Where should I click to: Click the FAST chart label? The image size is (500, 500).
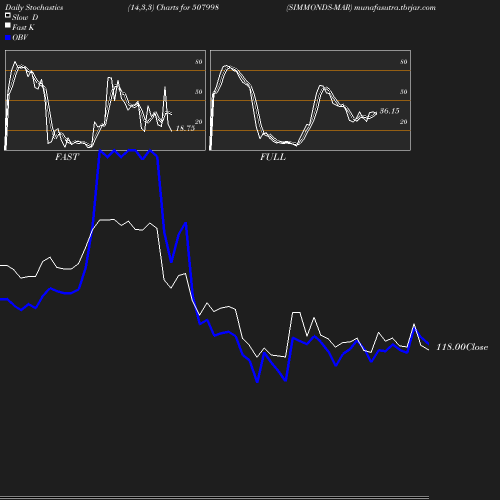(x=67, y=157)
